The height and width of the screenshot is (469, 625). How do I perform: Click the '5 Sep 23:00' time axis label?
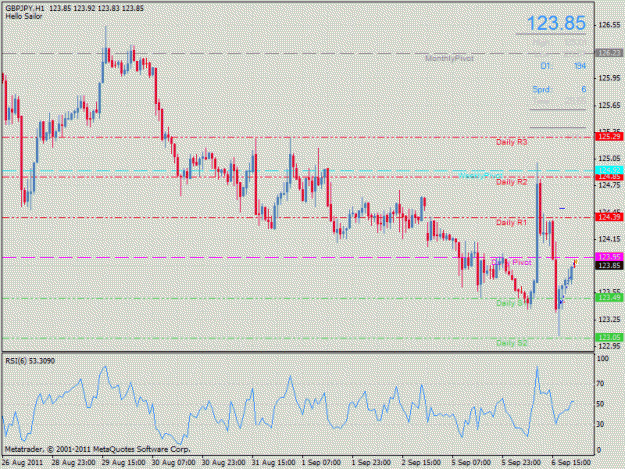point(521,463)
